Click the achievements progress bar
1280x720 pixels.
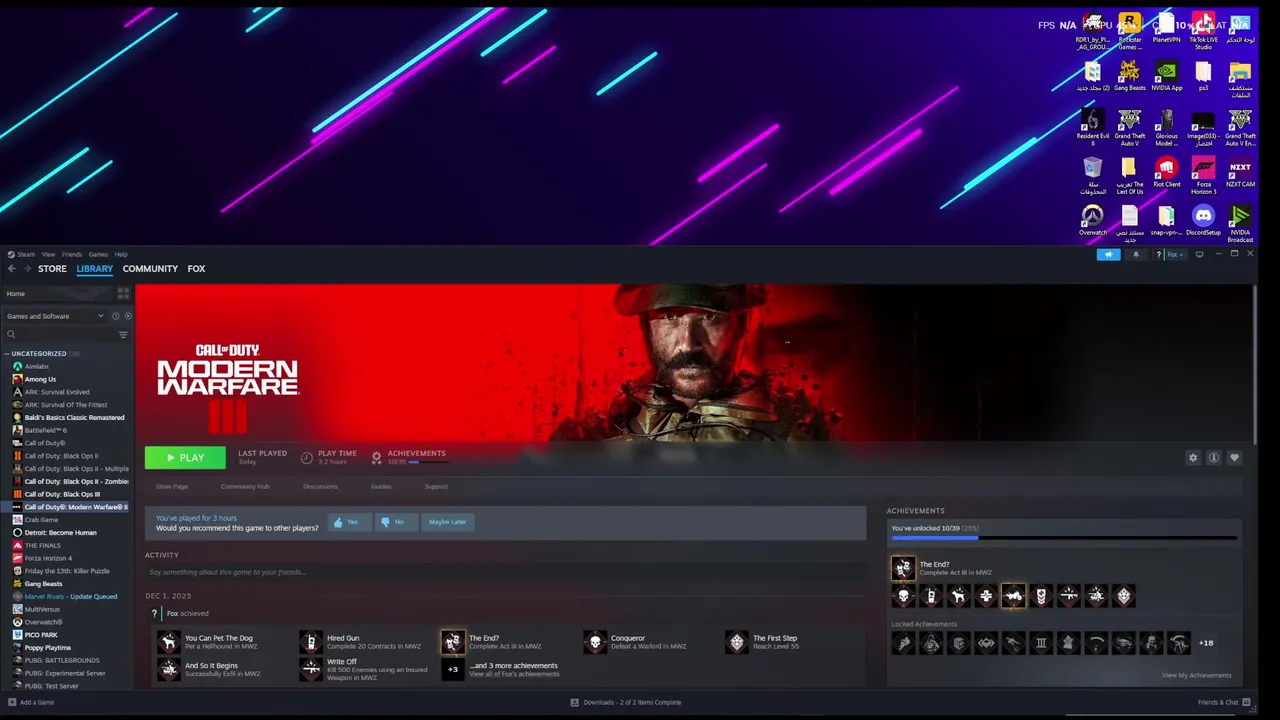click(1064, 538)
